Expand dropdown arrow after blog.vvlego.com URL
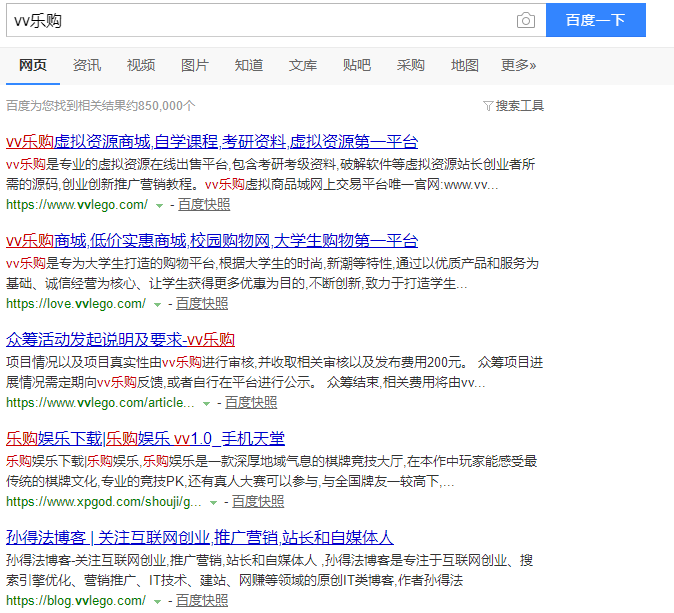The image size is (674, 613). click(157, 601)
